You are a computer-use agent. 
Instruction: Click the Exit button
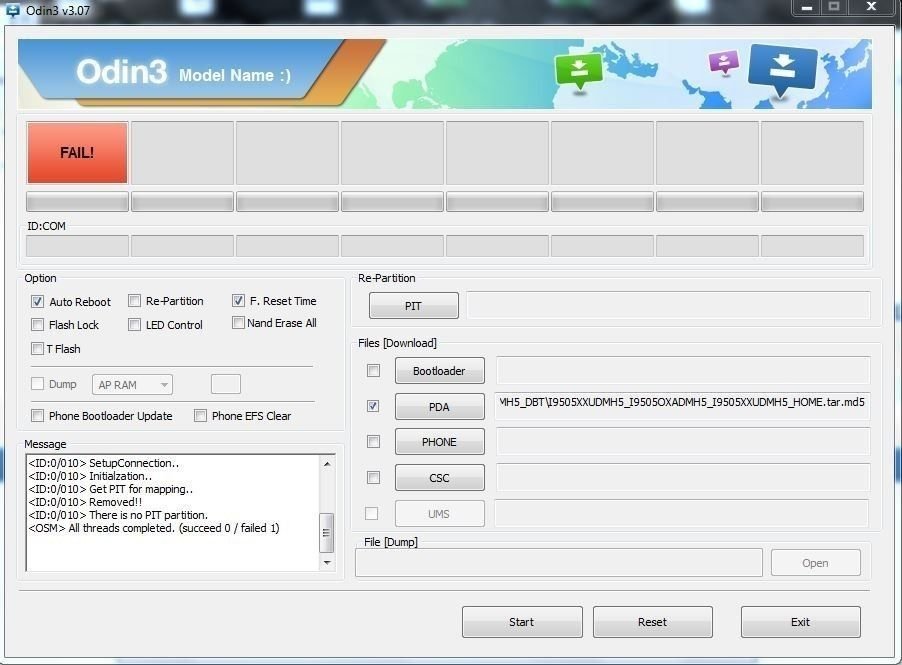point(800,622)
